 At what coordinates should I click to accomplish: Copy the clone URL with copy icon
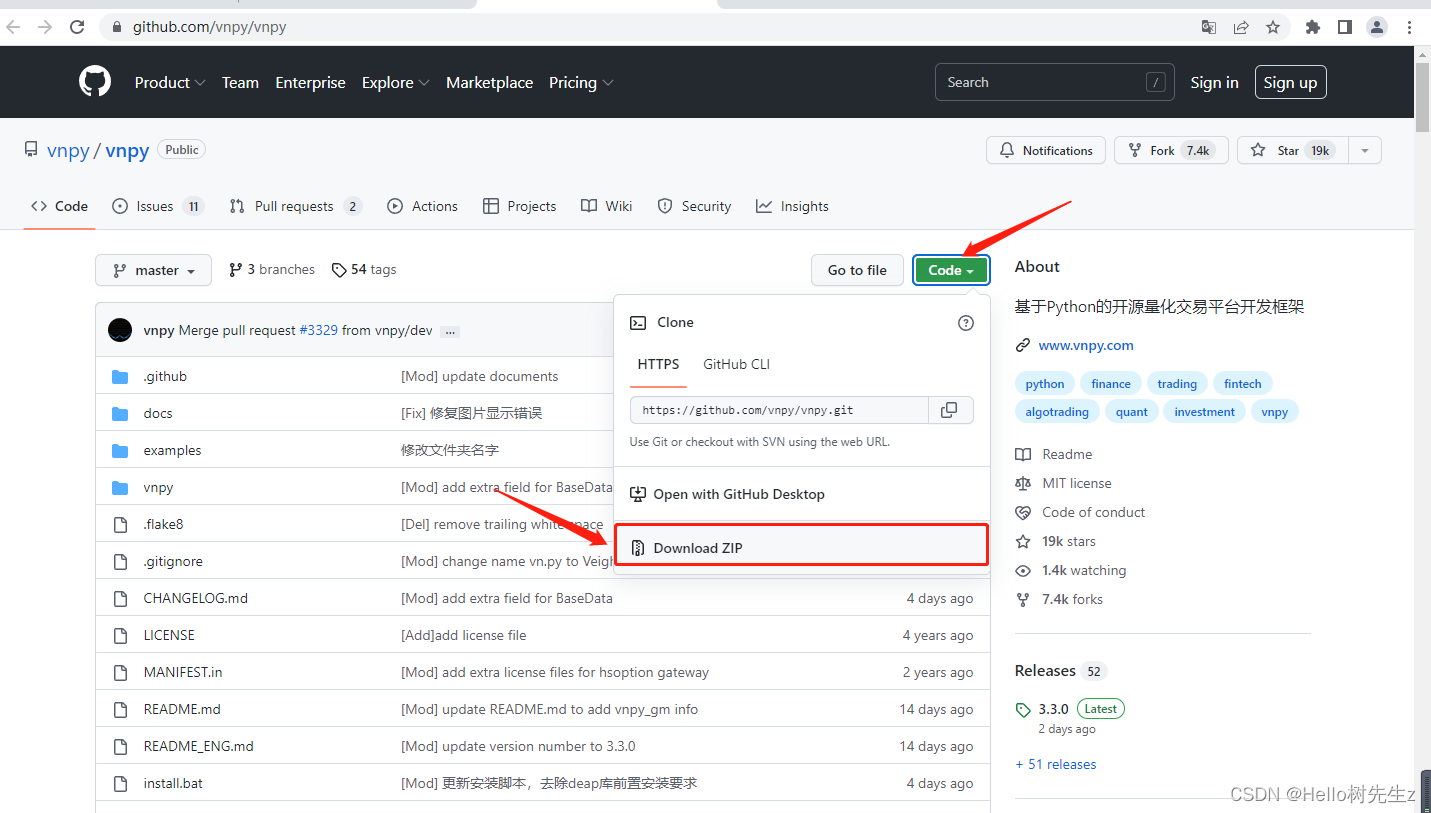(950, 410)
